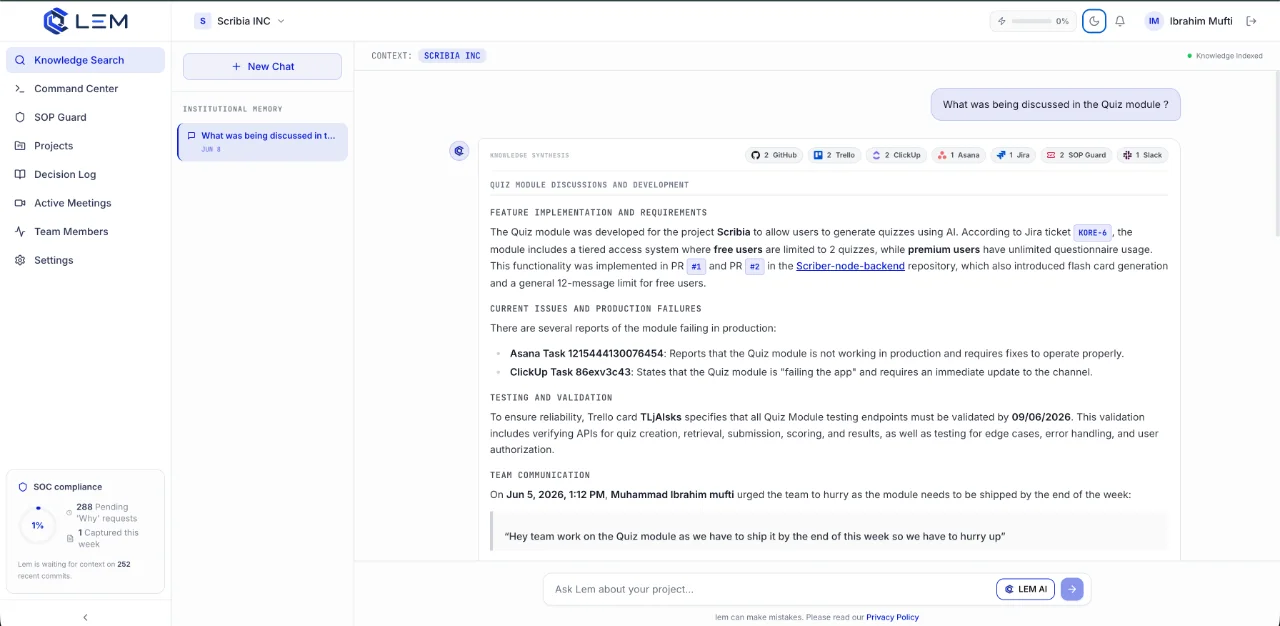
Task: Click the Slack source badge
Action: tap(1143, 155)
